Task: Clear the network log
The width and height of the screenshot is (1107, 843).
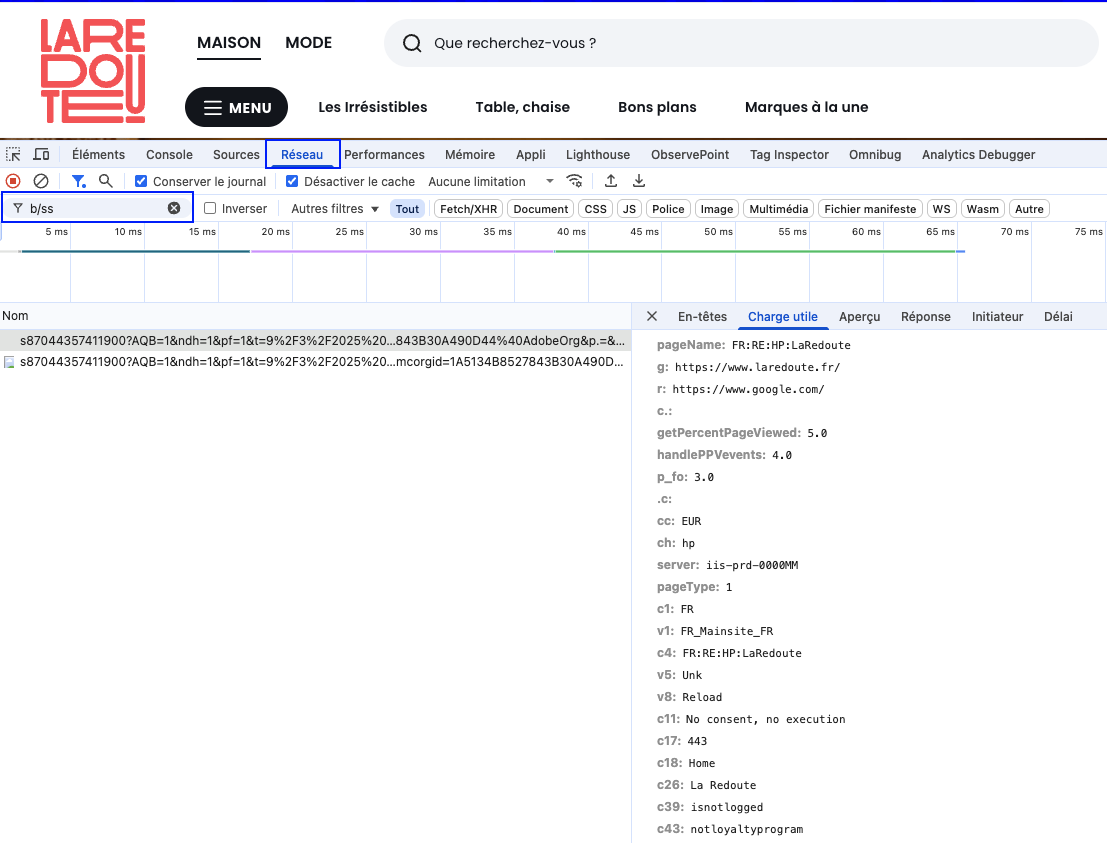Action: (x=41, y=181)
